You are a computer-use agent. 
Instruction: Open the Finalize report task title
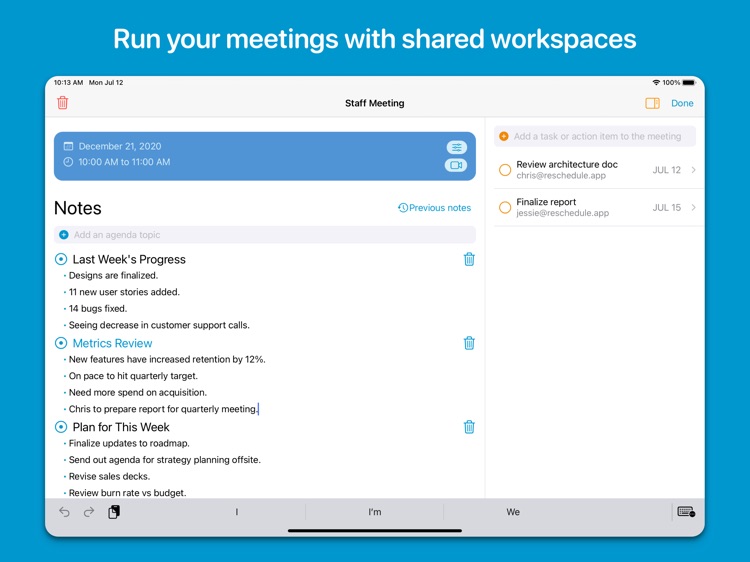click(x=546, y=202)
